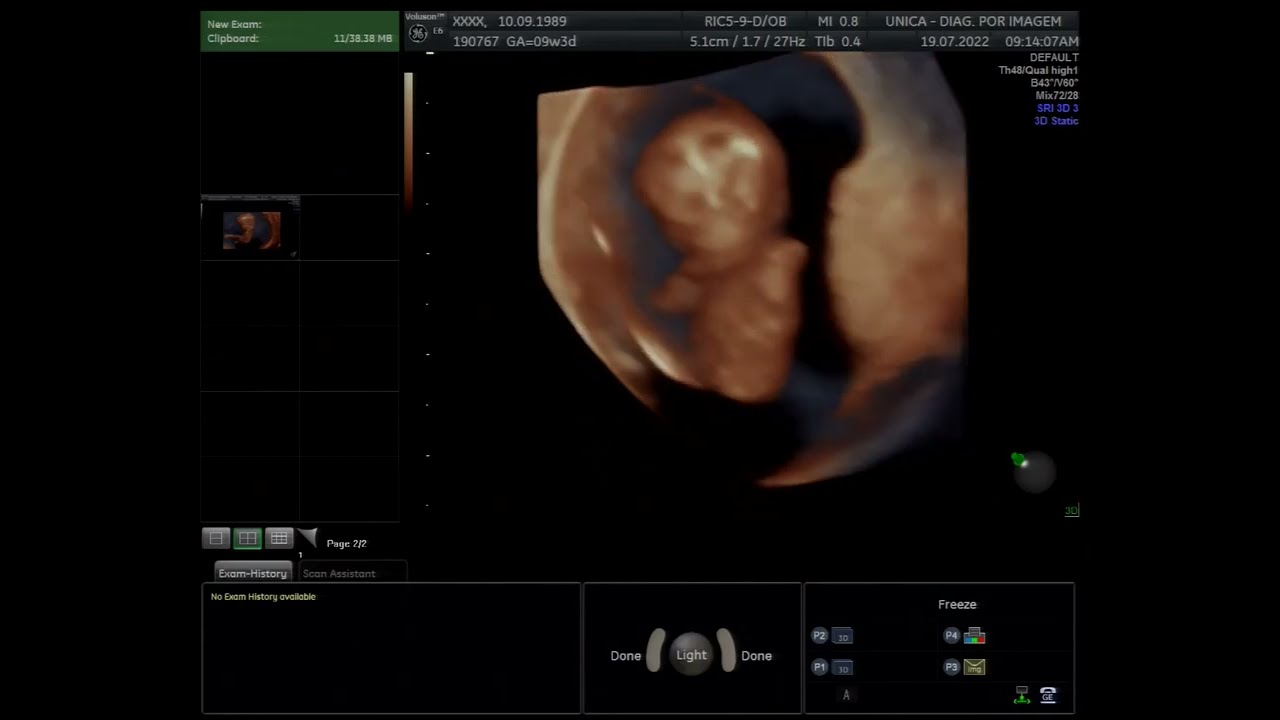Click the date 19.07.2022 in header
The width and height of the screenshot is (1280, 720).
tap(954, 42)
